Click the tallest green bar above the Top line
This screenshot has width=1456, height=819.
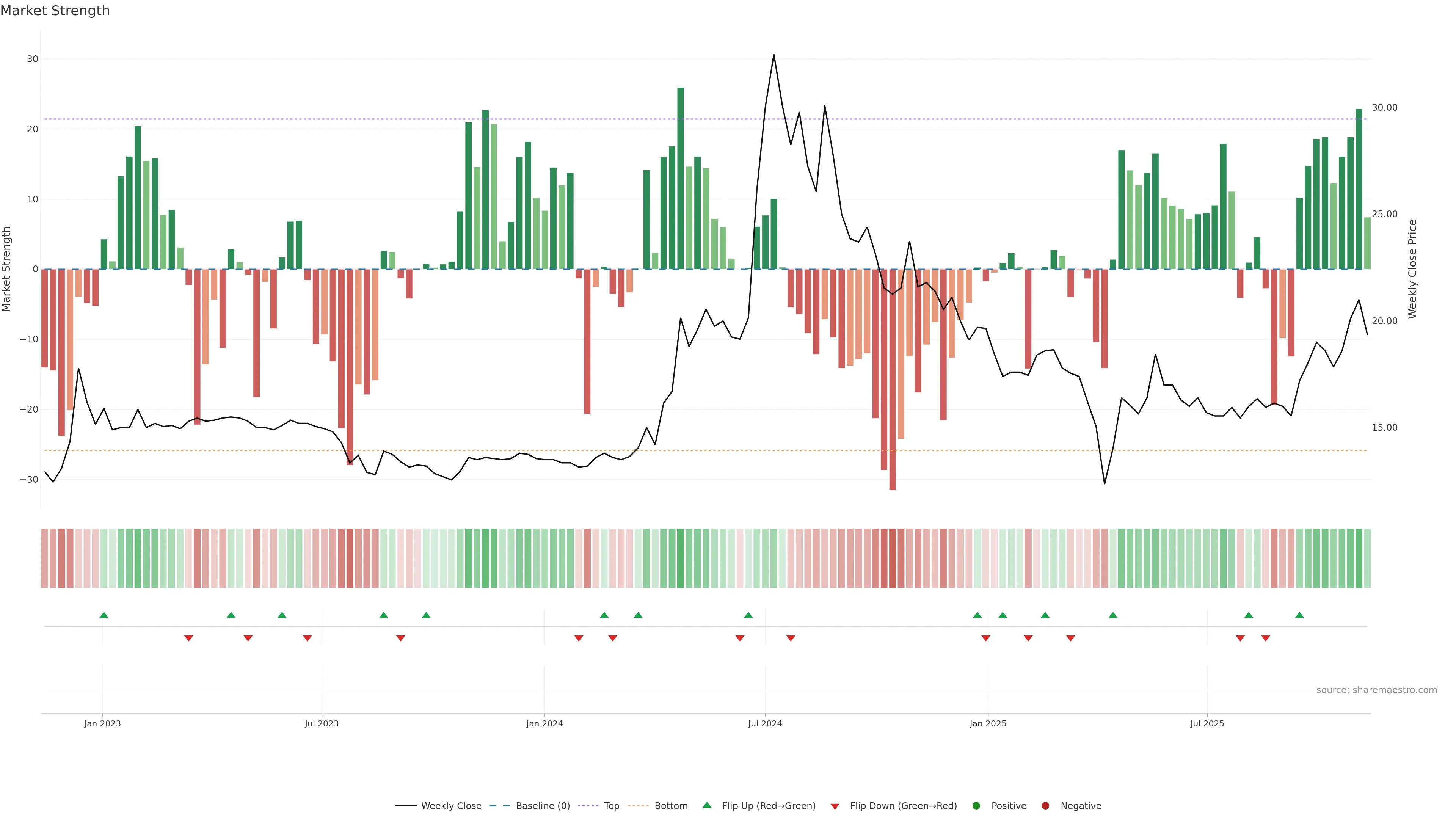(x=681, y=169)
